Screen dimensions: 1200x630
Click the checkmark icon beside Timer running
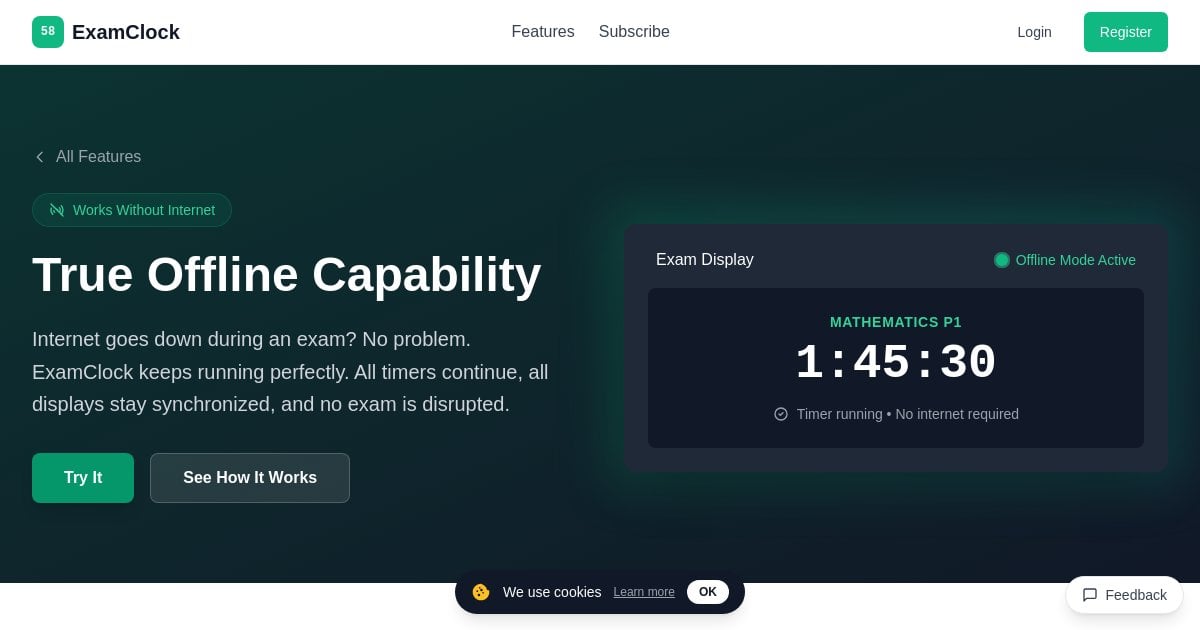pyautogui.click(x=781, y=414)
